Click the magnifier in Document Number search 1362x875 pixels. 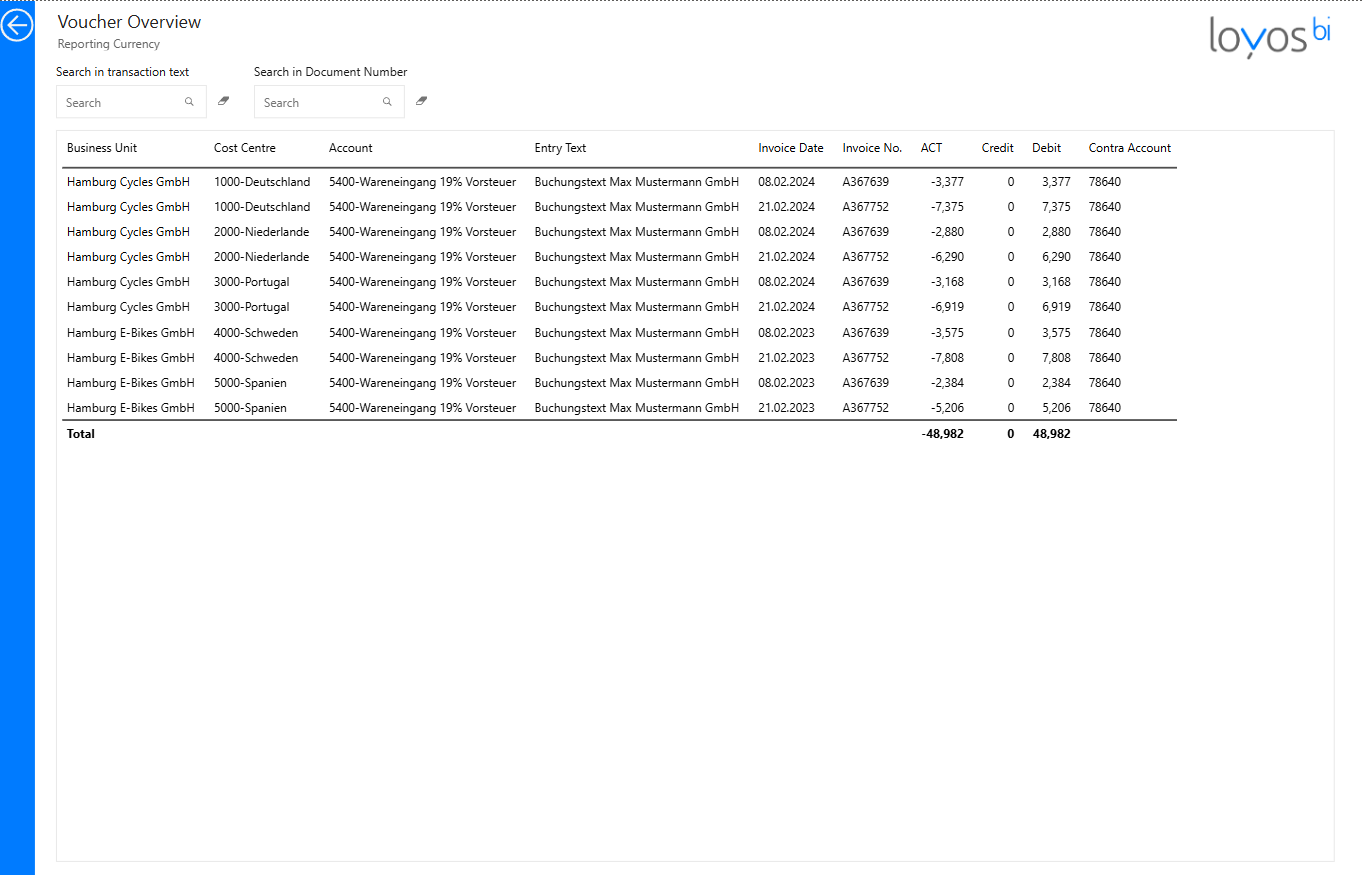[387, 102]
